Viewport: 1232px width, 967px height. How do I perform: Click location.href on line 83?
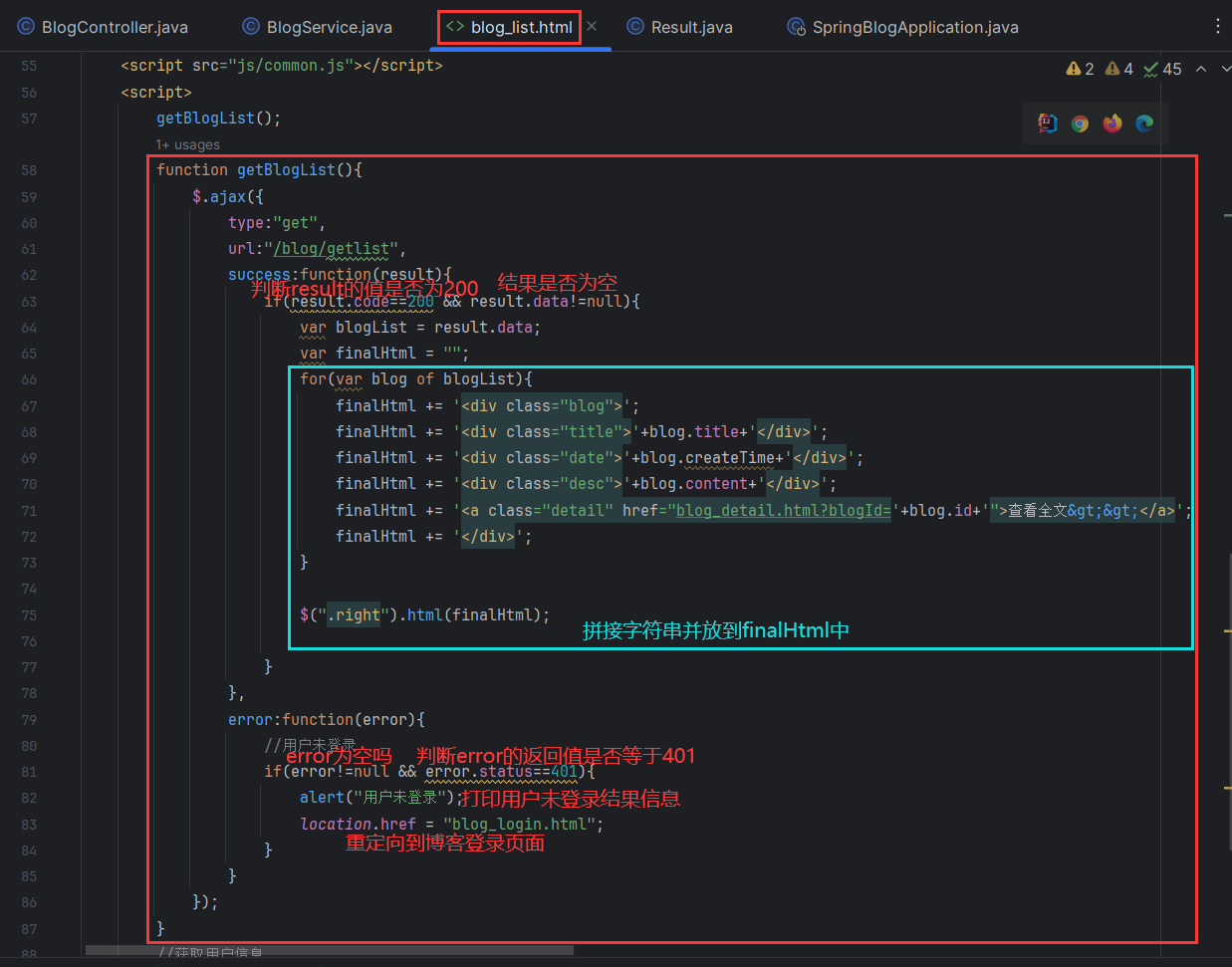pos(358,825)
